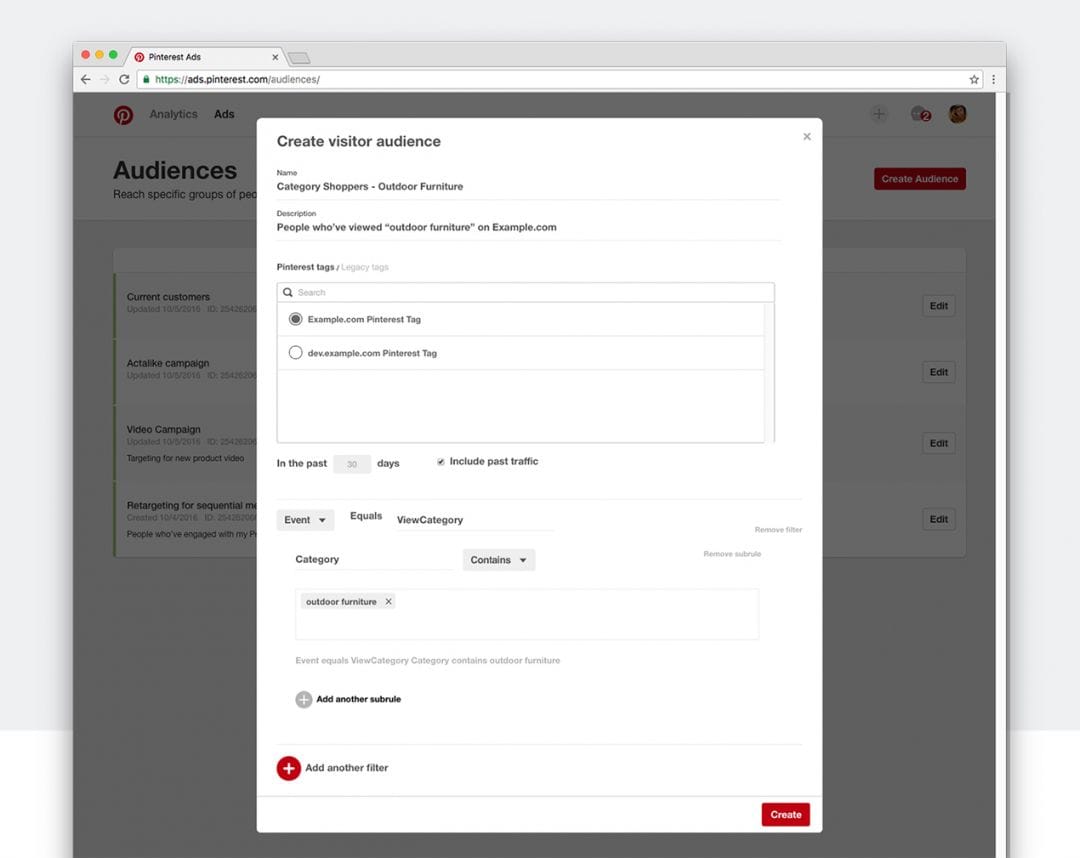Switch to the Ads navigation item
The width and height of the screenshot is (1080, 858).
224,114
